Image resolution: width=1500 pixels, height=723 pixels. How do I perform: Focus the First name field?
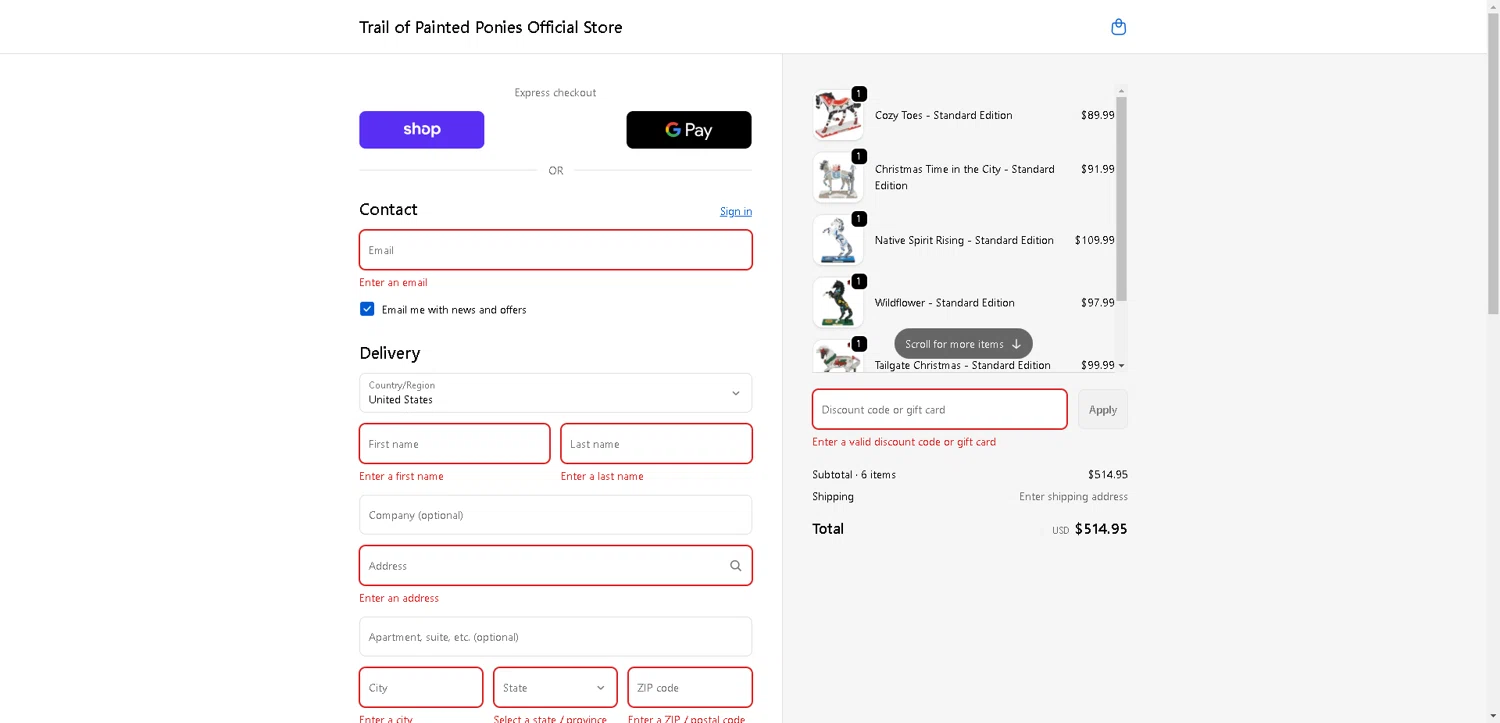455,444
